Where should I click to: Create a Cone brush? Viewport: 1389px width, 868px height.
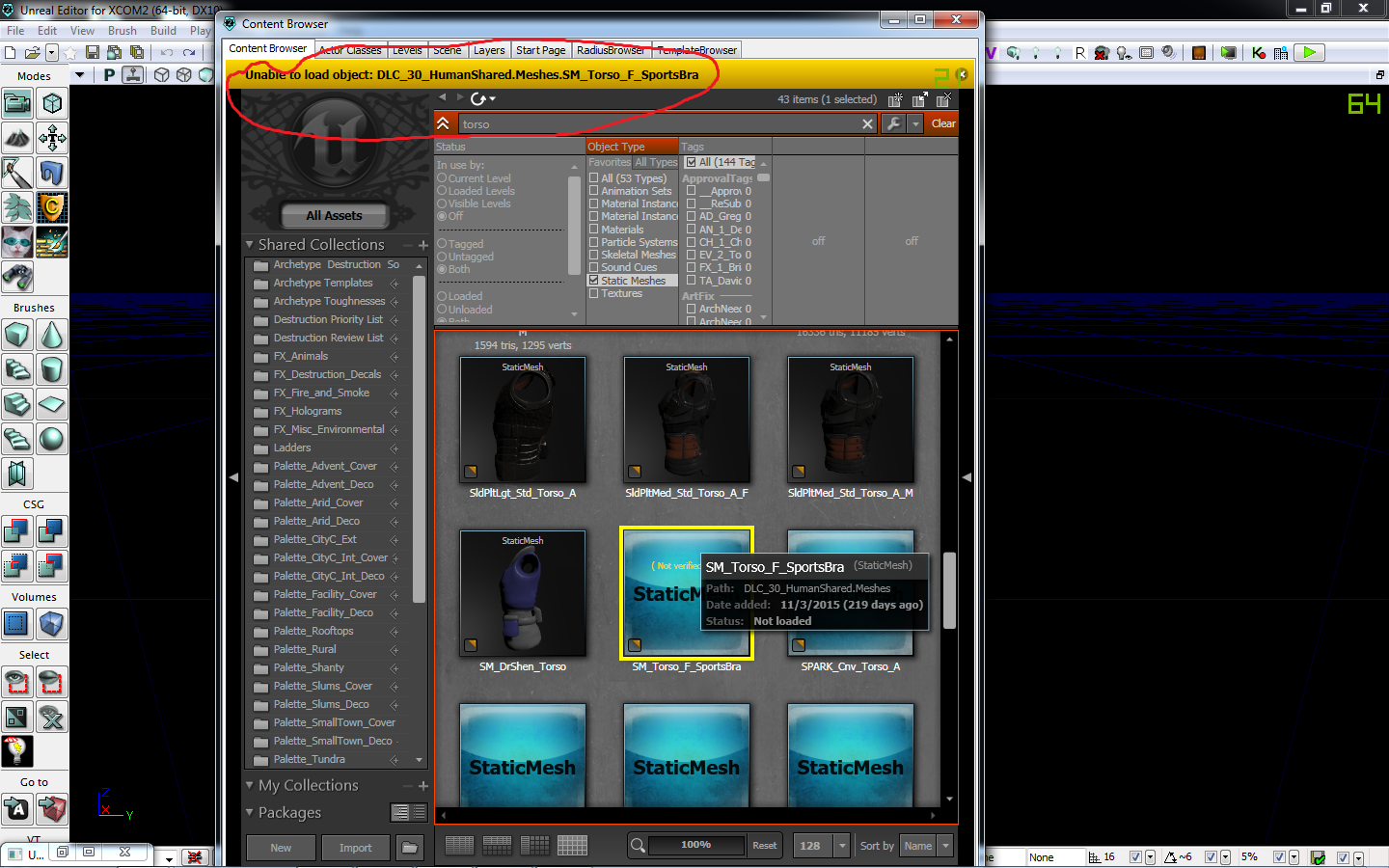point(52,335)
